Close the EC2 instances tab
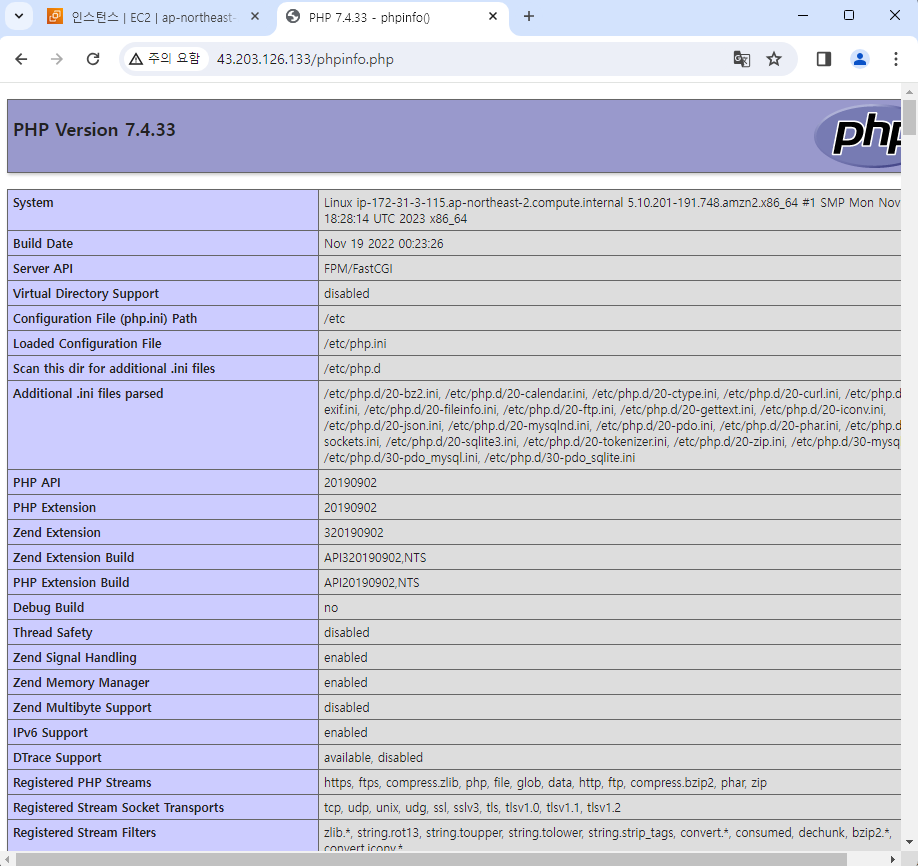Viewport: 918px width, 866px height. 255,16
